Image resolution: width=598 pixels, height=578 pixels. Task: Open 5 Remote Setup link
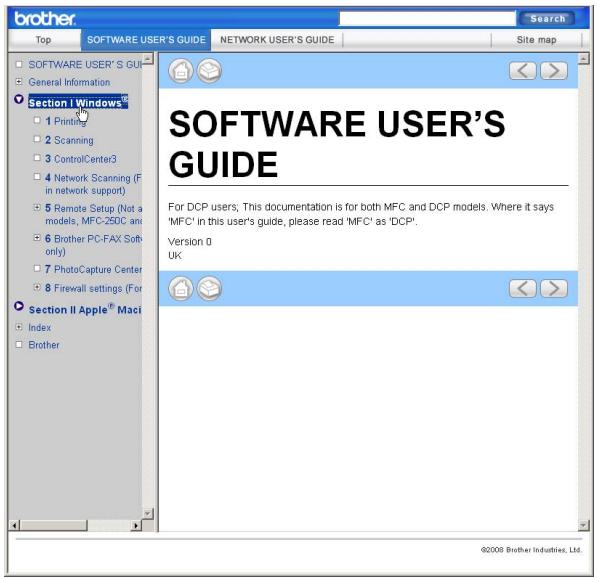pyautogui.click(x=93, y=214)
